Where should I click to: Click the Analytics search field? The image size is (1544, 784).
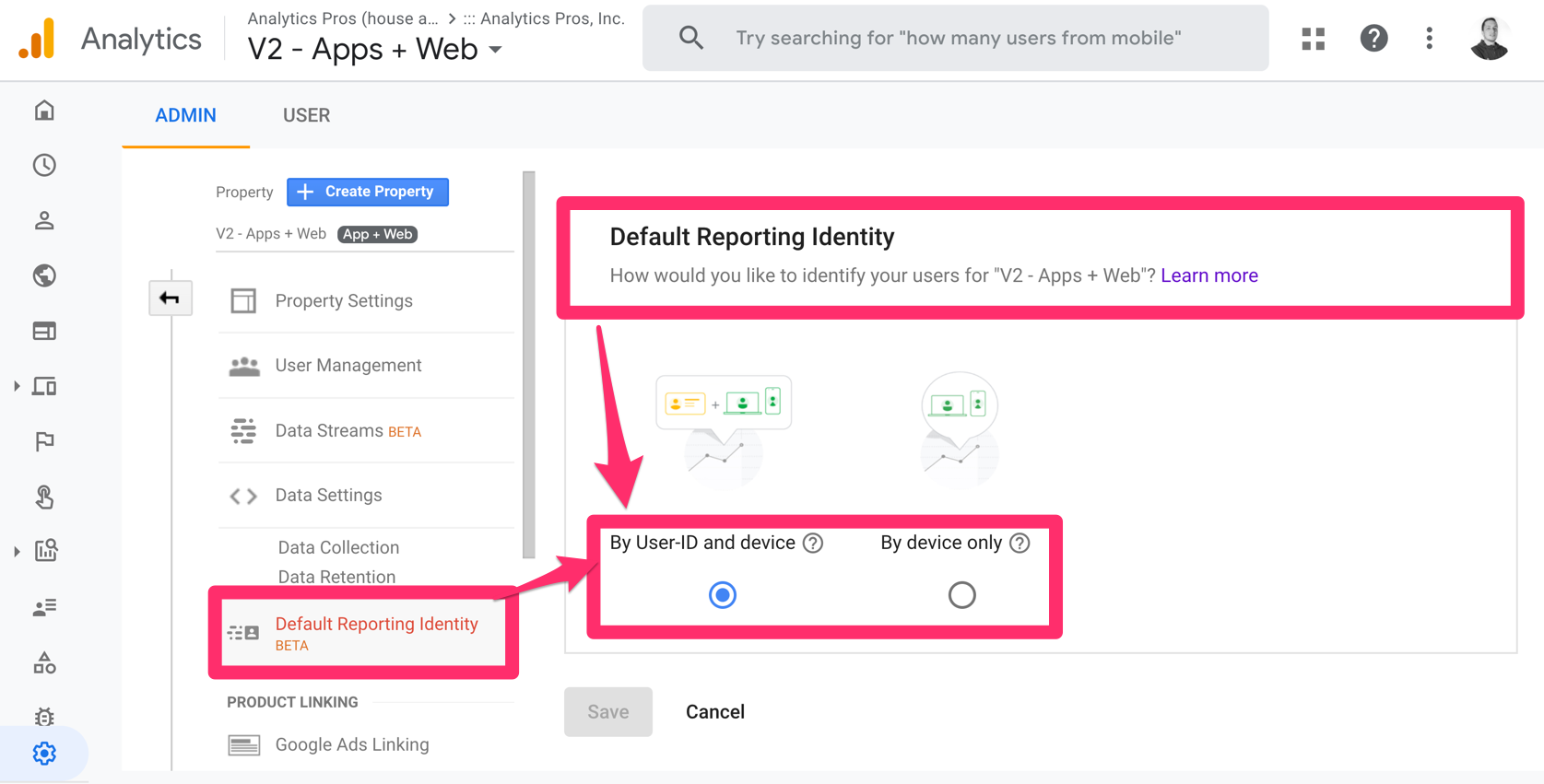[x=955, y=38]
